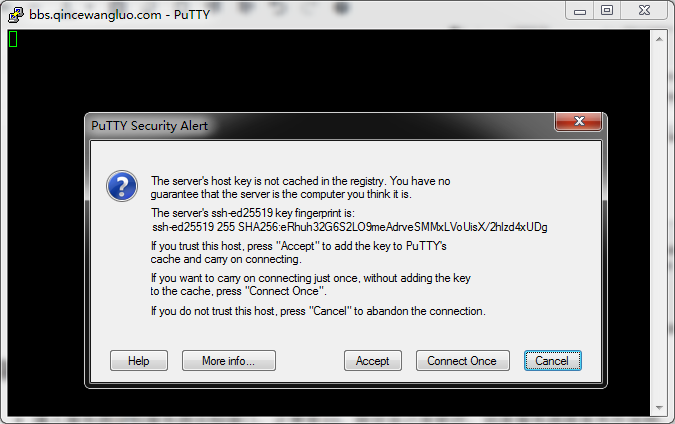
Task: Click the blue question mark icon
Action: pos(122,186)
